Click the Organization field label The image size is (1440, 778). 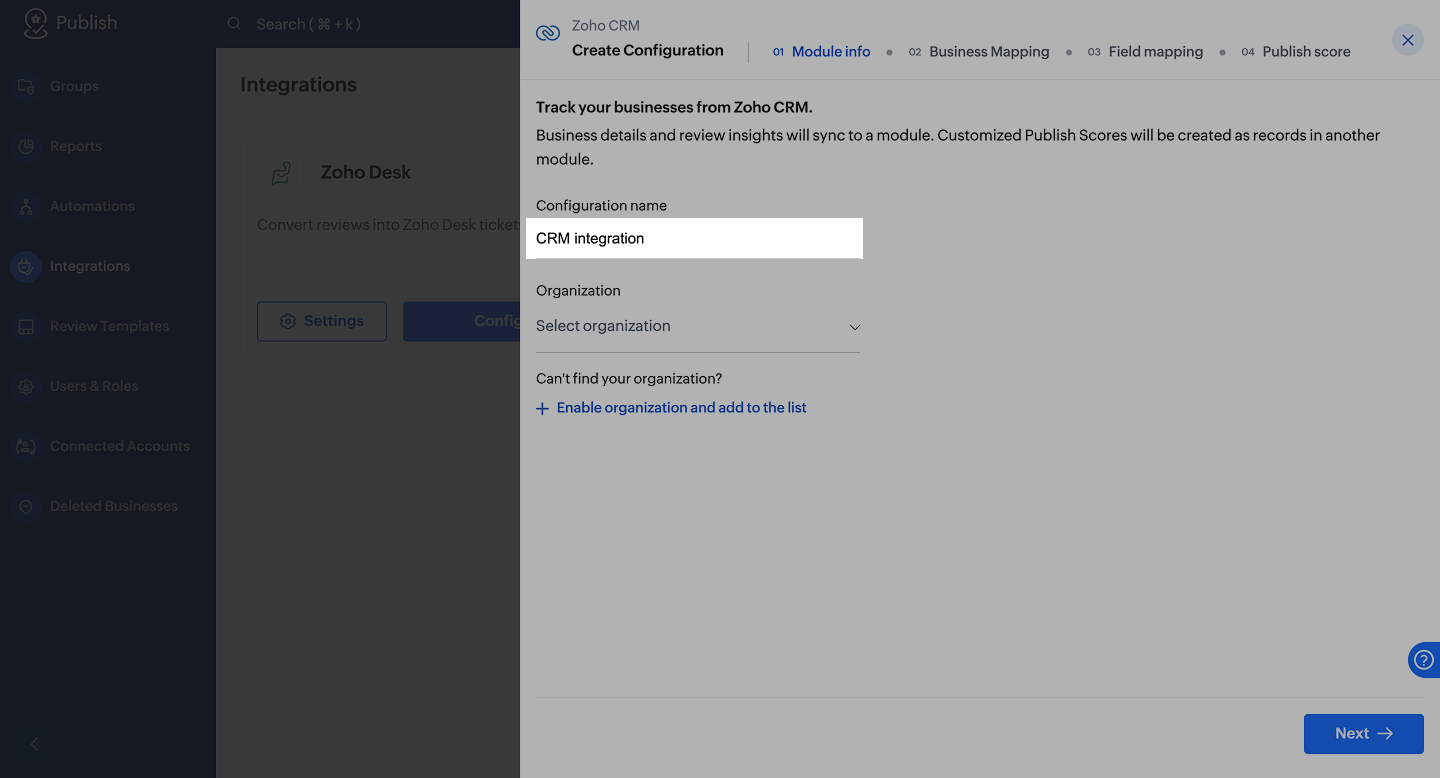578,291
